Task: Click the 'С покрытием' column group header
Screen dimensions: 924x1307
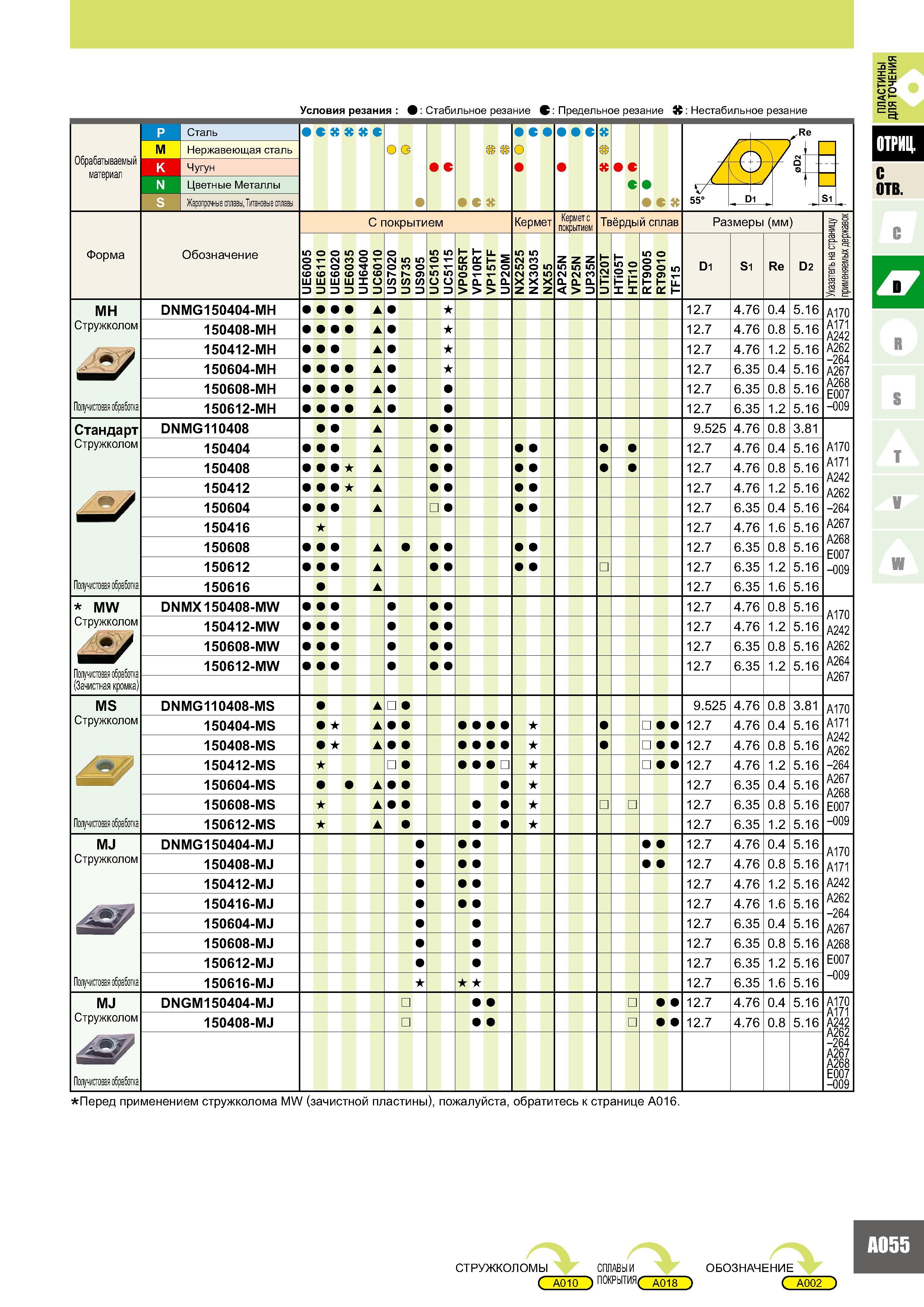Action: [x=405, y=222]
